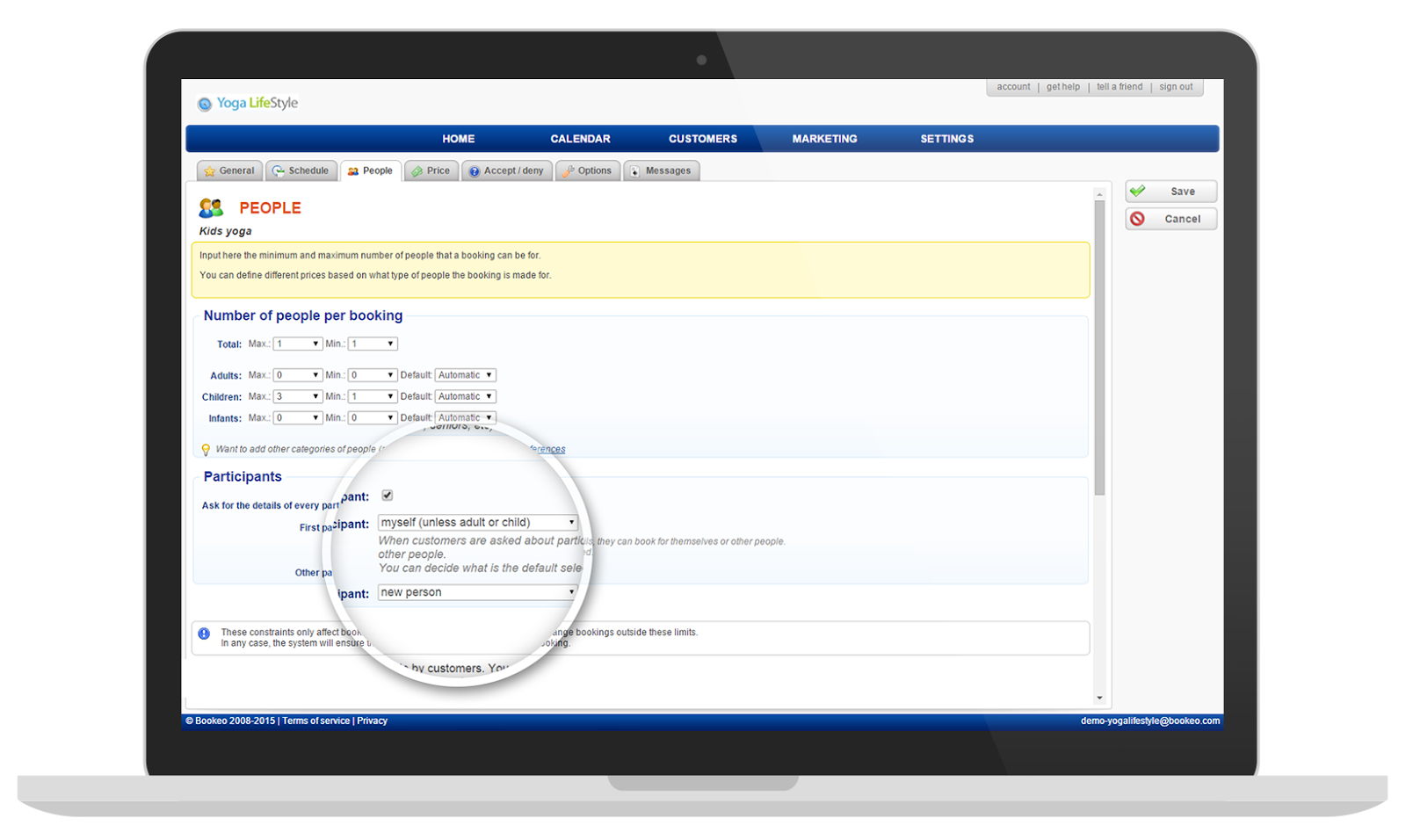Viewport: 1406px width, 840px height.
Task: Click the red Cancel prohibition icon
Action: point(1138,219)
